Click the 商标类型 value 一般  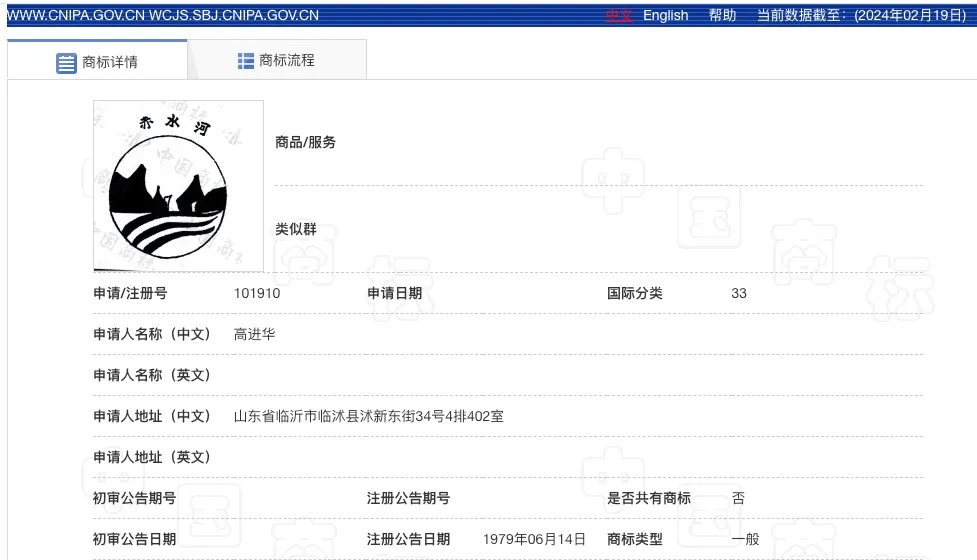coord(745,539)
